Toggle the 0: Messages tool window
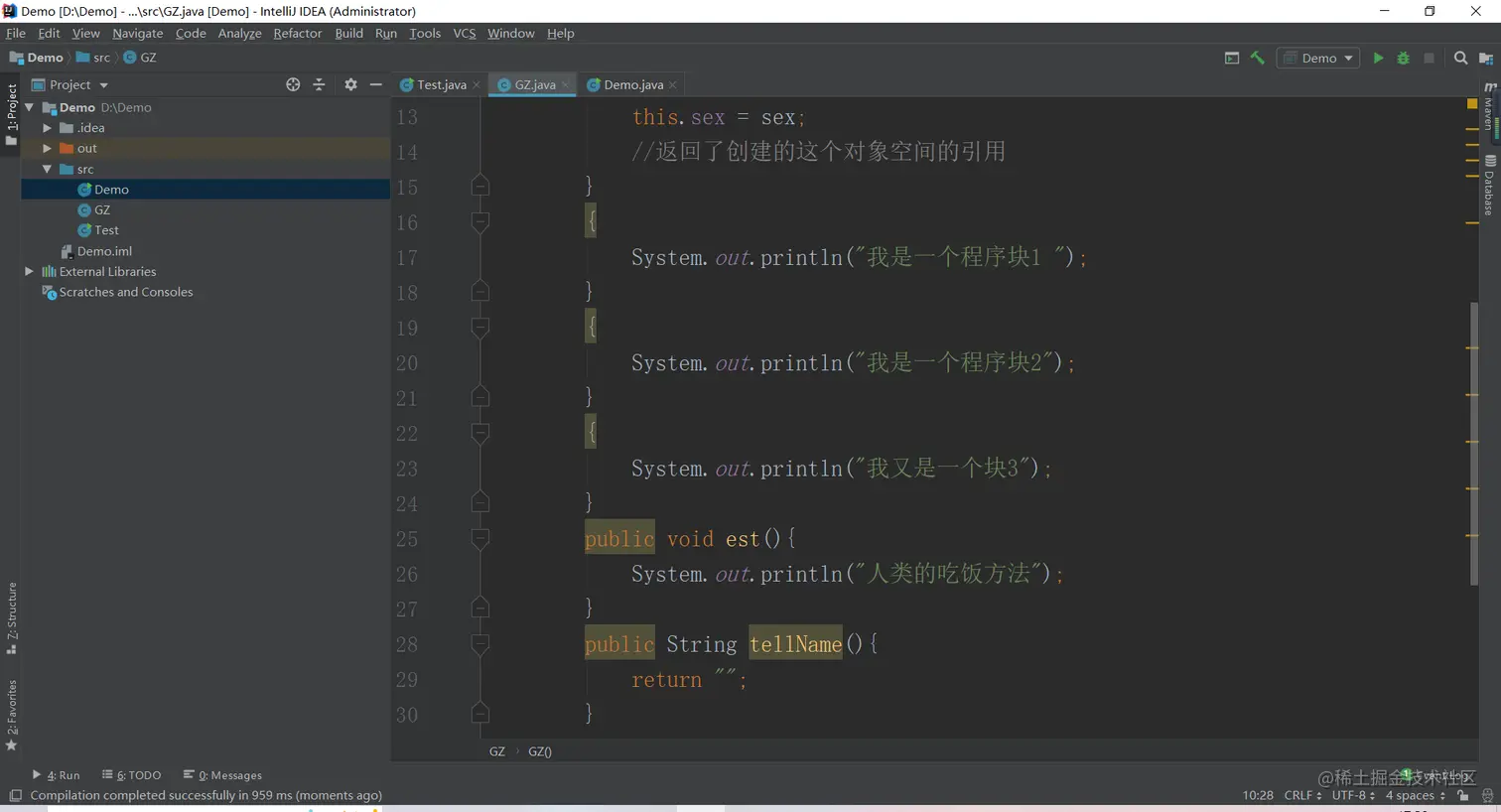This screenshot has width=1501, height=812. [222, 775]
